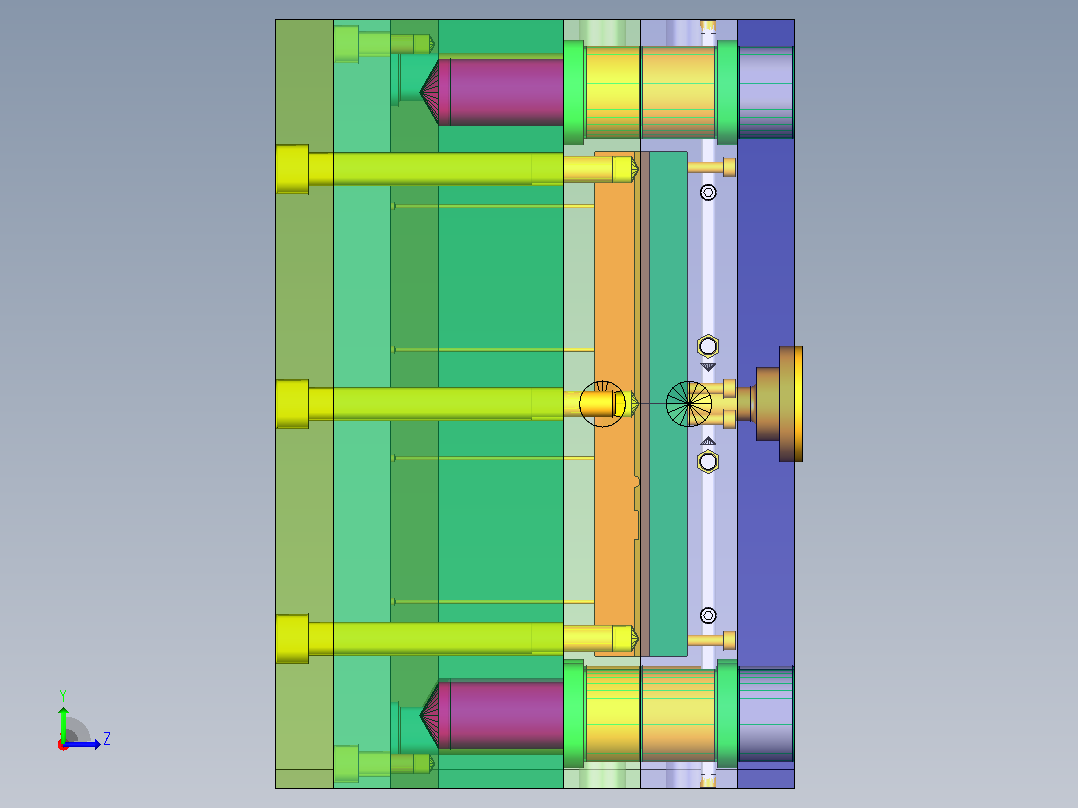Screen dimensions: 1078x808
Task: Click the small socket screw circle above upper hex nut
Action: (708, 193)
